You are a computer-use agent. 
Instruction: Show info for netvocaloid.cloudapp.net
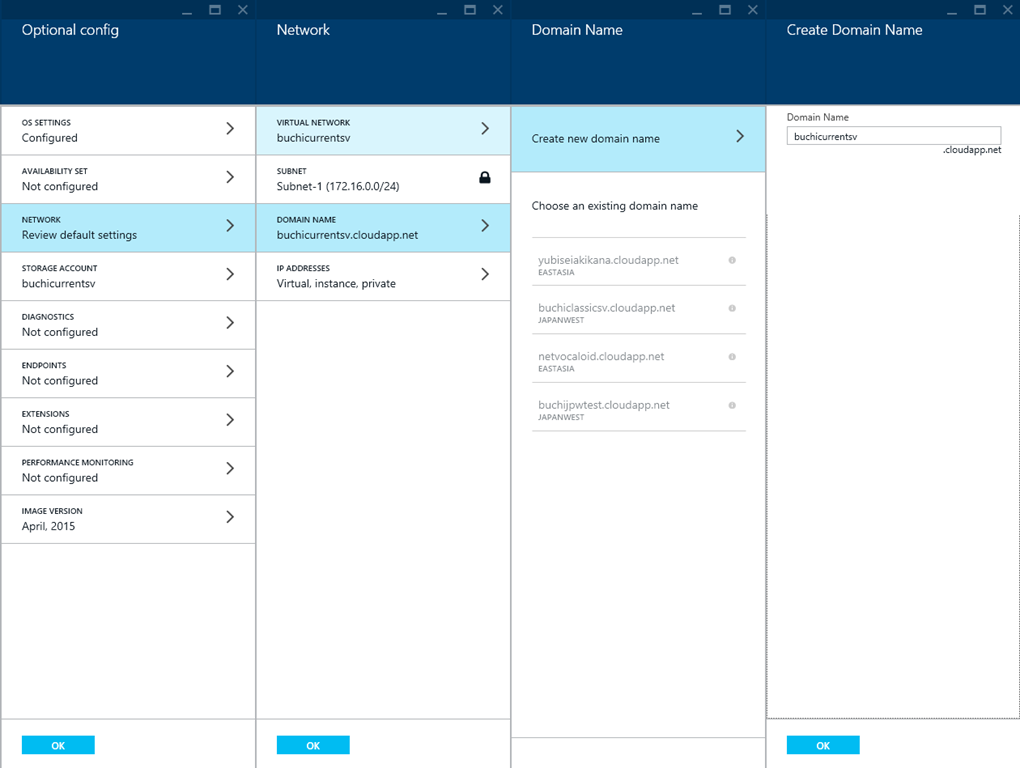(732, 357)
